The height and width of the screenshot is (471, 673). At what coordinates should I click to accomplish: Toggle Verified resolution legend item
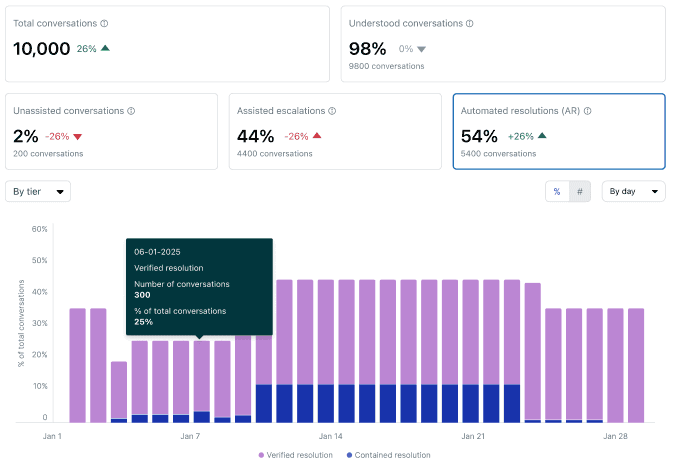pyautogui.click(x=295, y=455)
